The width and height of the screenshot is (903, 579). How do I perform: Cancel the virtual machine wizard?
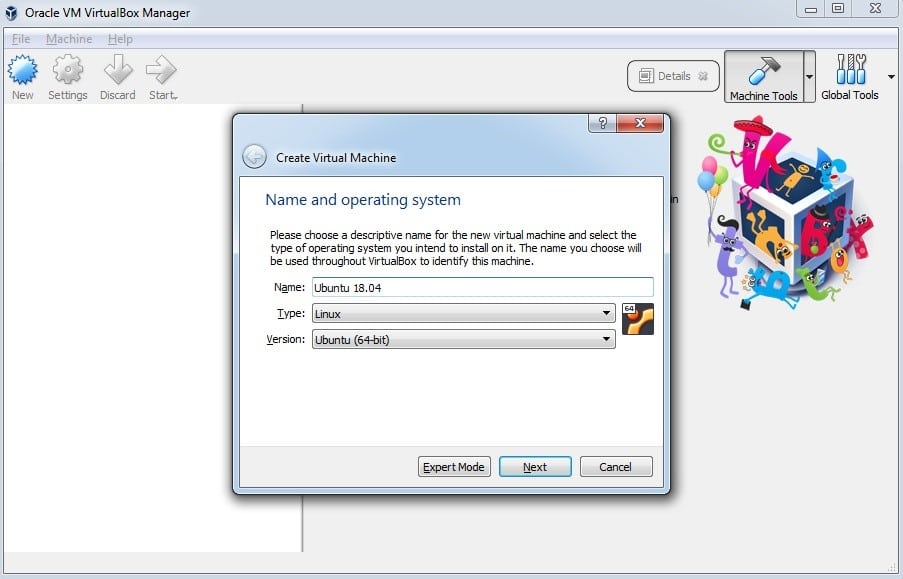click(616, 467)
